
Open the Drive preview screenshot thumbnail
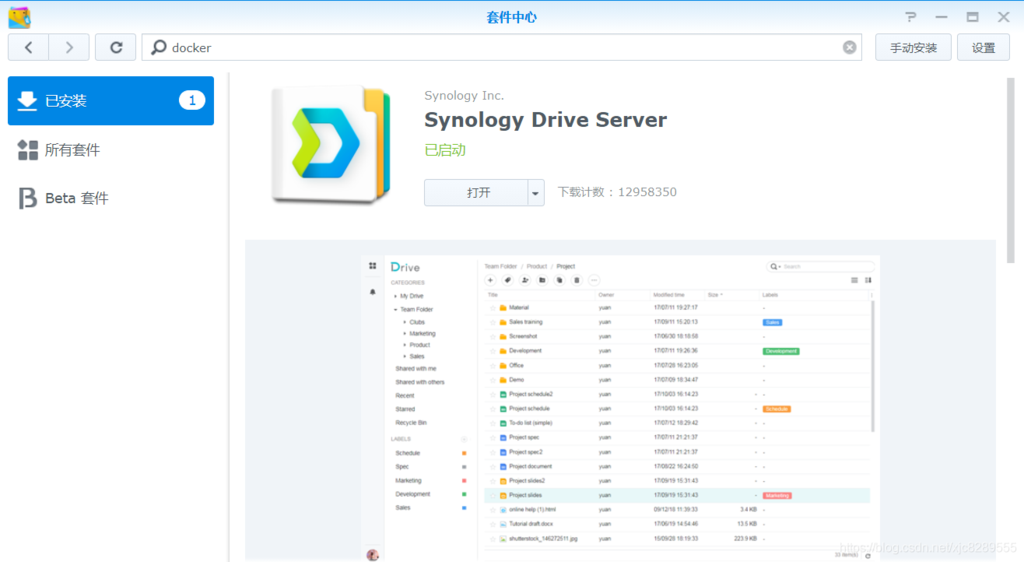coord(620,407)
